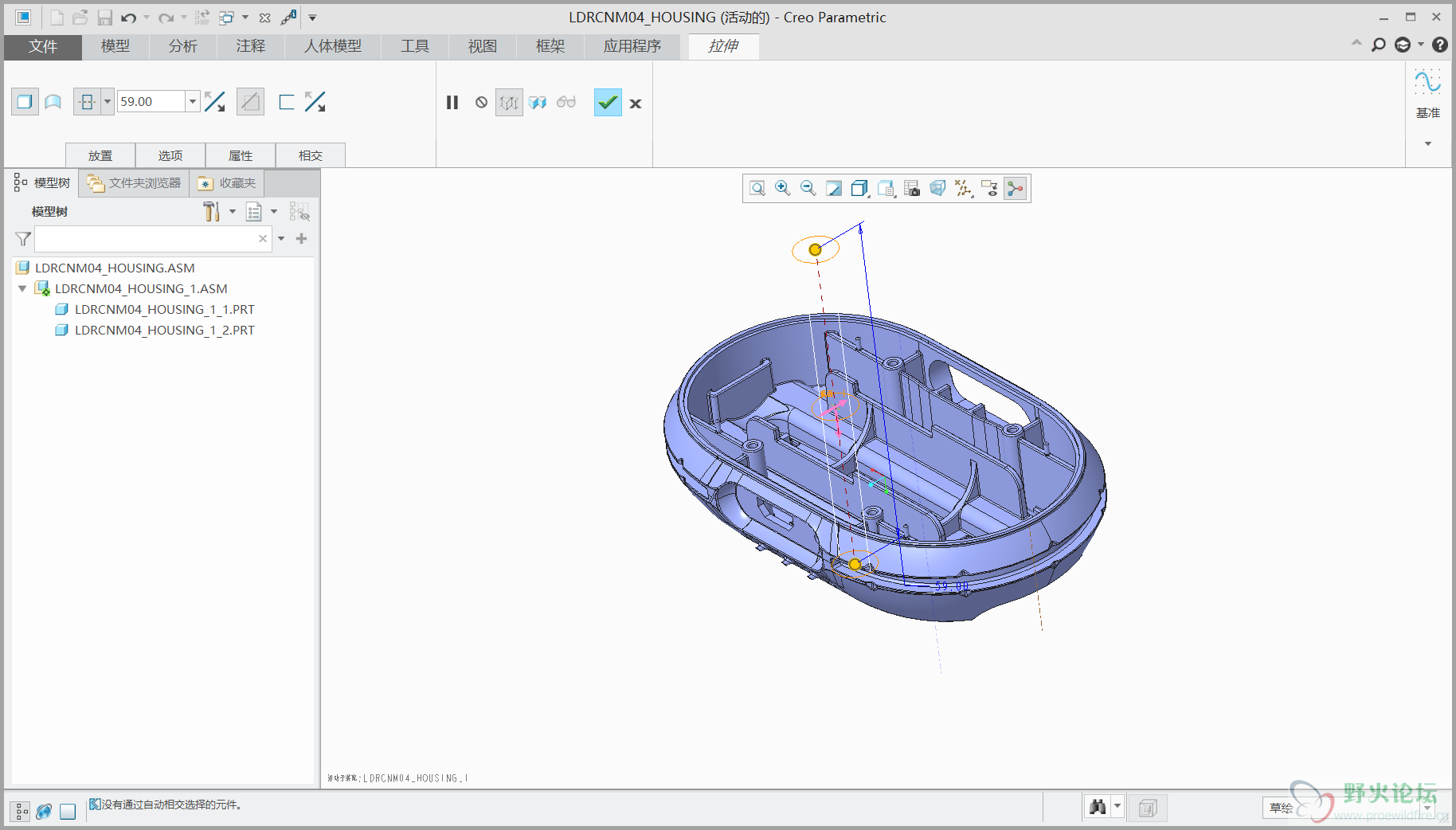Open the 属性 properties panel
1456x830 pixels.
(x=241, y=155)
